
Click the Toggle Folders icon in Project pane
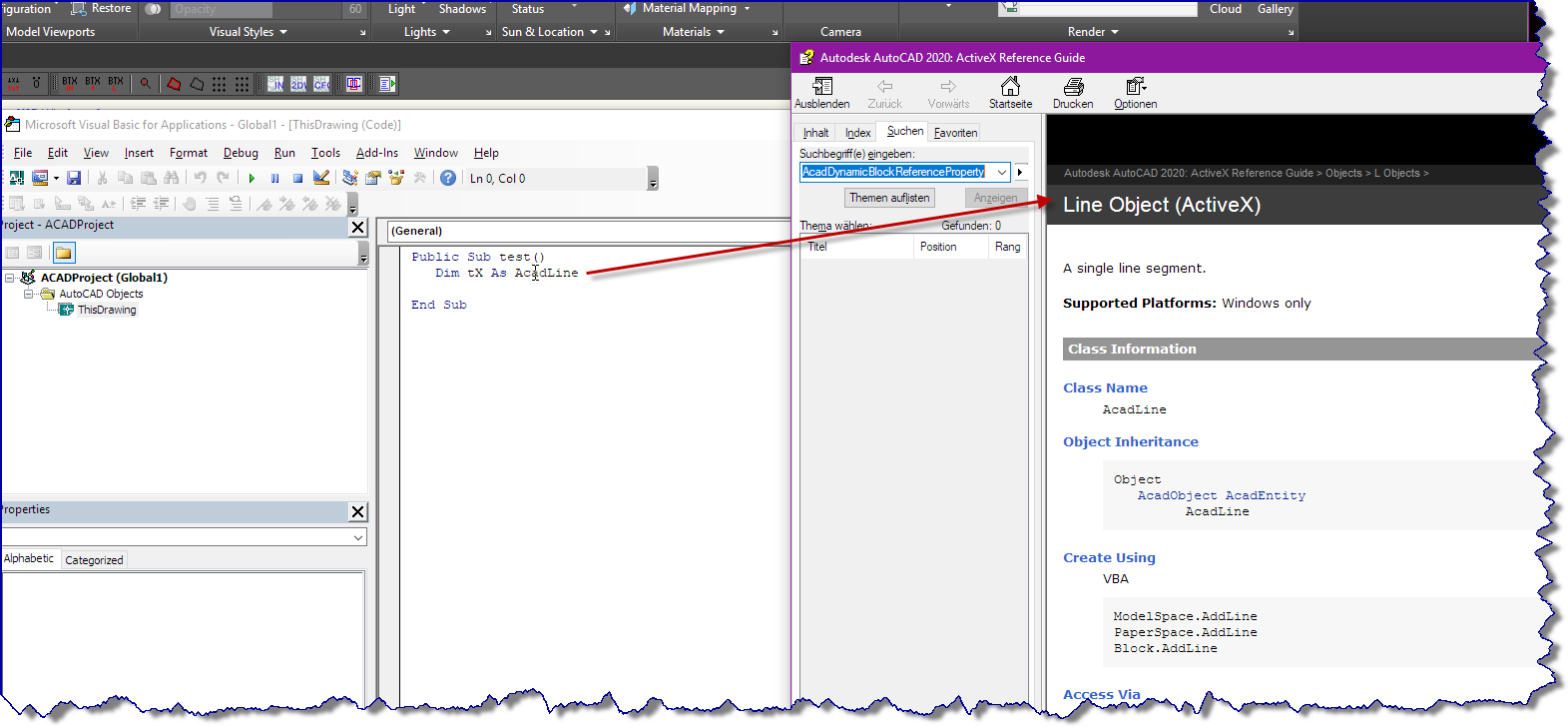click(64, 253)
